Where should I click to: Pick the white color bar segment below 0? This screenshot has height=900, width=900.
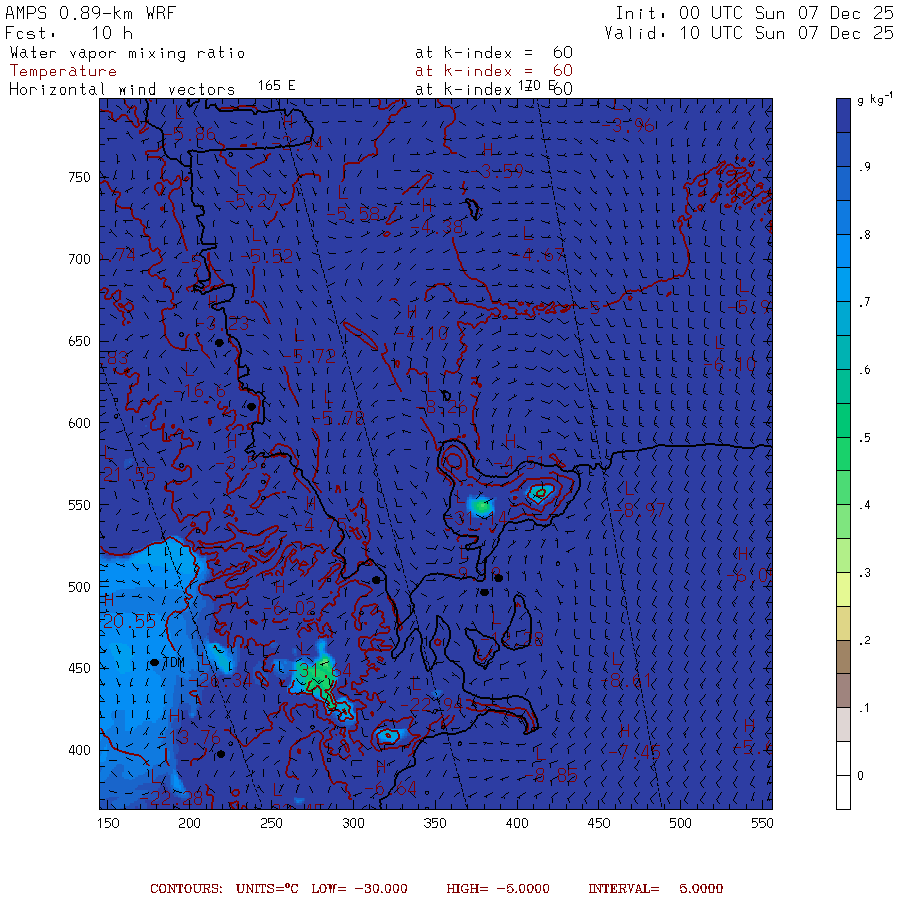click(x=843, y=793)
